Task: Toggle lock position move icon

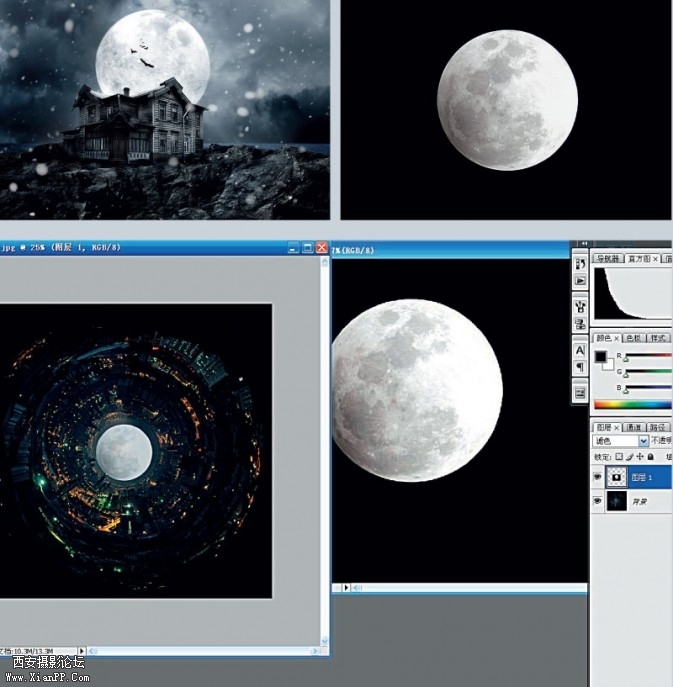Action: pos(640,457)
